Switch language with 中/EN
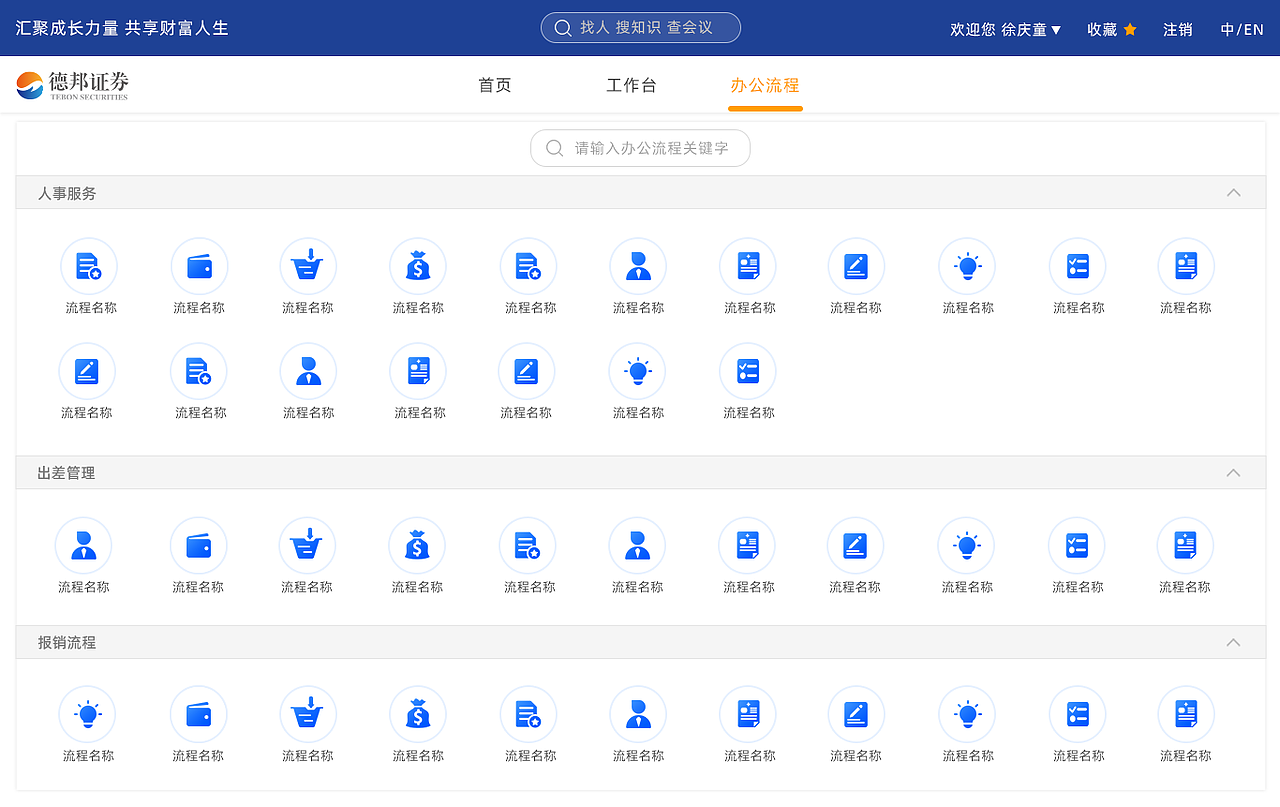Screen dimensions: 1280x807 click(x=1242, y=30)
